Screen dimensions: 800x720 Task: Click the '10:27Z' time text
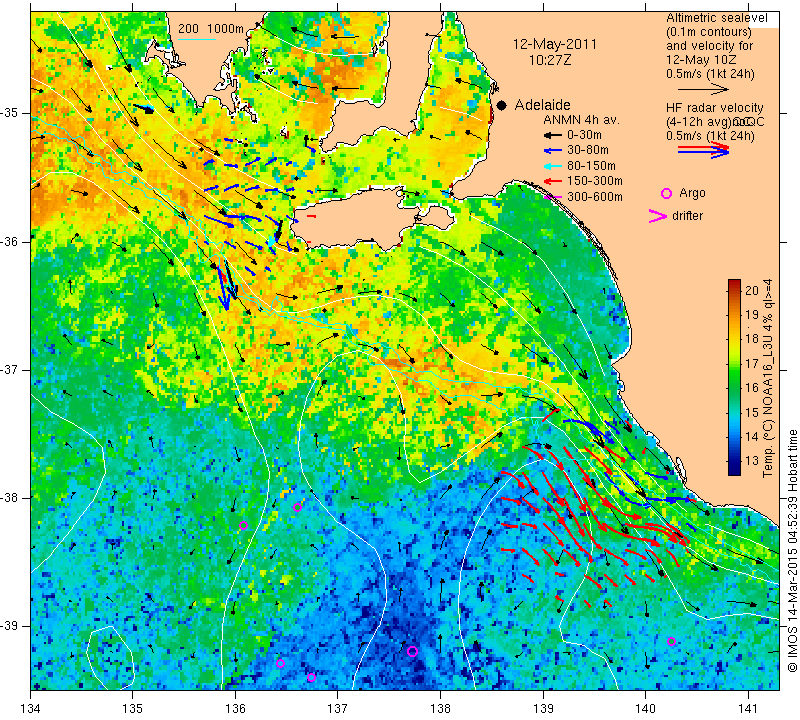(x=550, y=60)
